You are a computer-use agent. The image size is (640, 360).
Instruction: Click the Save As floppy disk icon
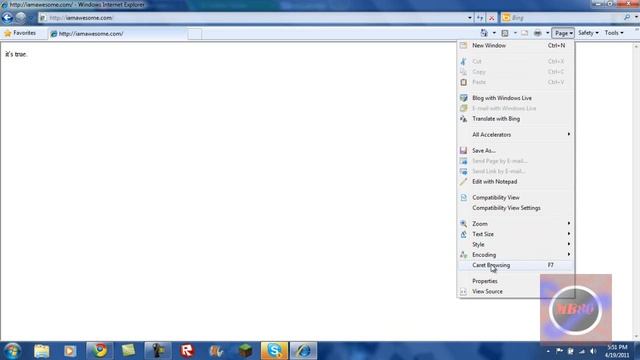coord(463,151)
